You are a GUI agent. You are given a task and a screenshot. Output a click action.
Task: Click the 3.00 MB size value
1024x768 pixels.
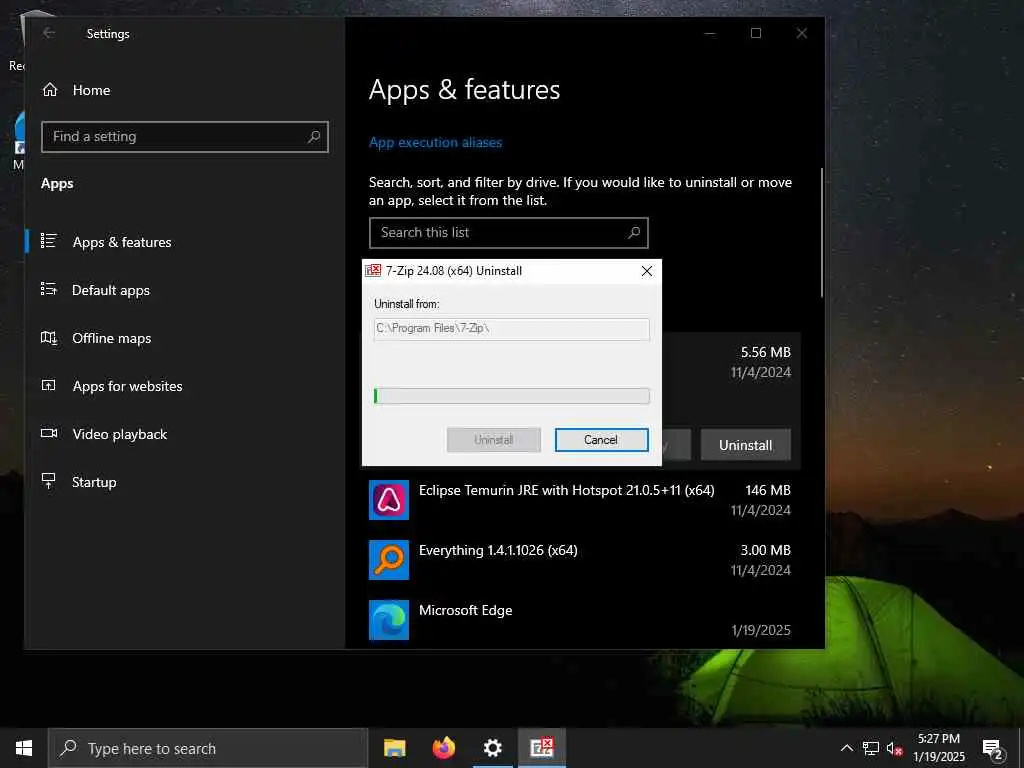(x=765, y=551)
